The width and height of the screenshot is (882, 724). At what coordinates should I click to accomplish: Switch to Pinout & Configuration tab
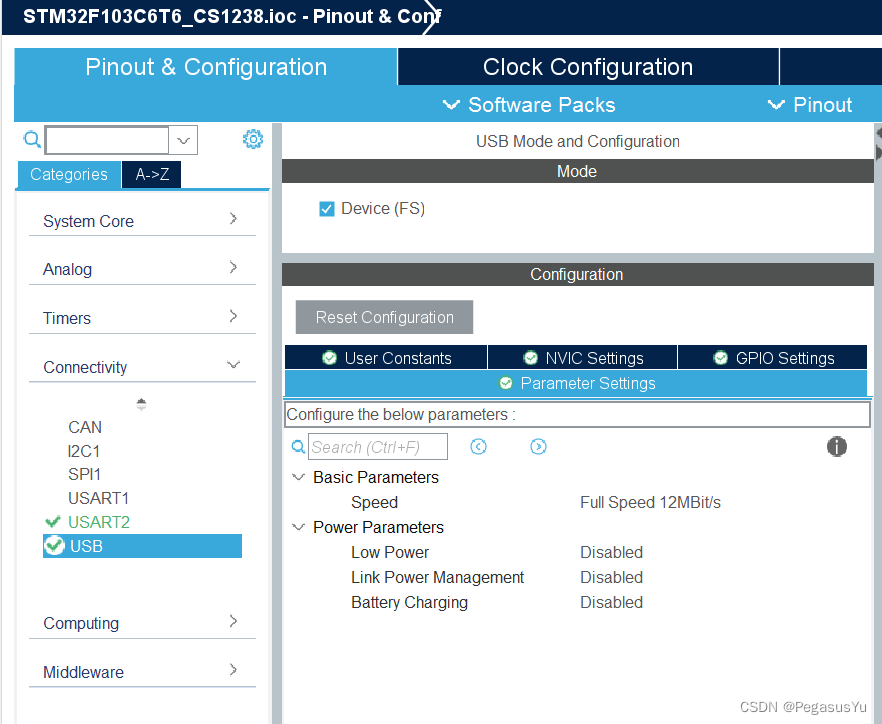pos(206,67)
